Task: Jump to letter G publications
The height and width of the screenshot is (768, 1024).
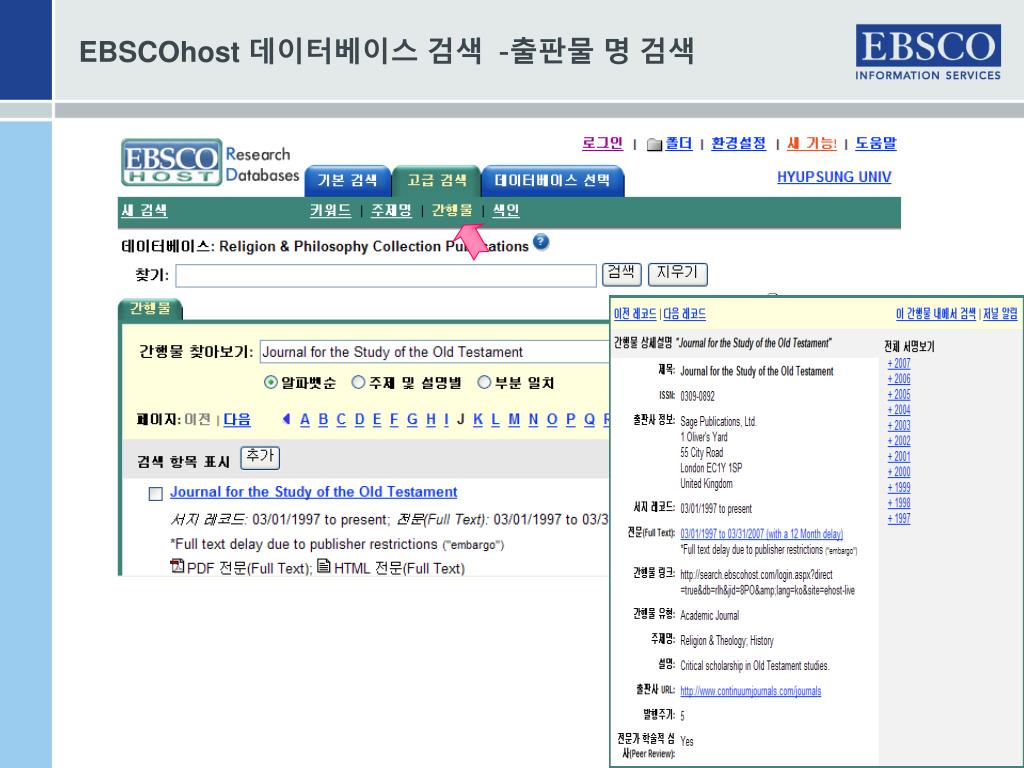Action: coord(412,419)
